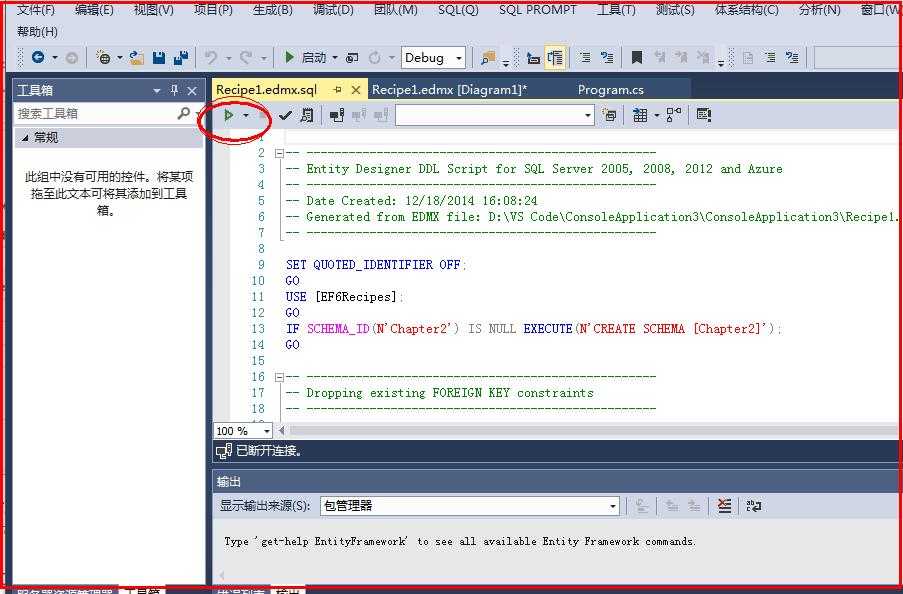Open the Debug configuration dropdown

[x=433, y=58]
